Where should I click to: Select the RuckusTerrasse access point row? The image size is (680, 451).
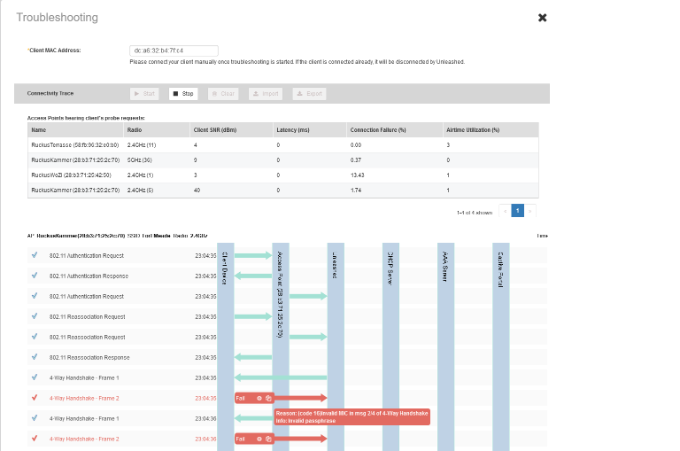point(70,145)
